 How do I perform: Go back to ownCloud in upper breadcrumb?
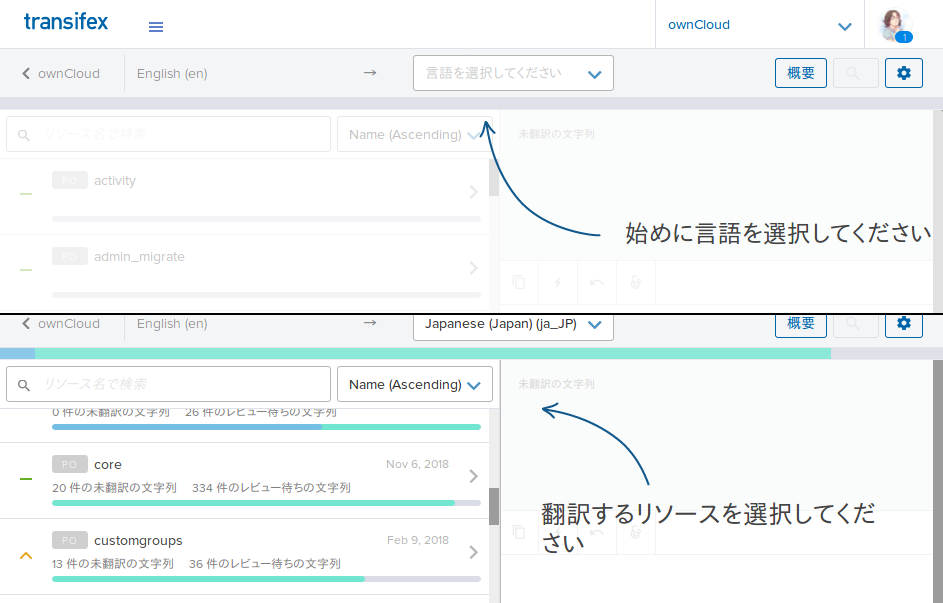[x=61, y=73]
